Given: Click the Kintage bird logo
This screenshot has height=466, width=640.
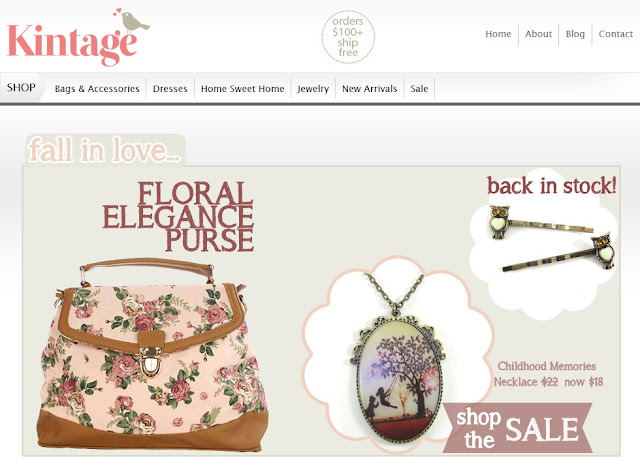Looking at the screenshot, I should tap(78, 37).
